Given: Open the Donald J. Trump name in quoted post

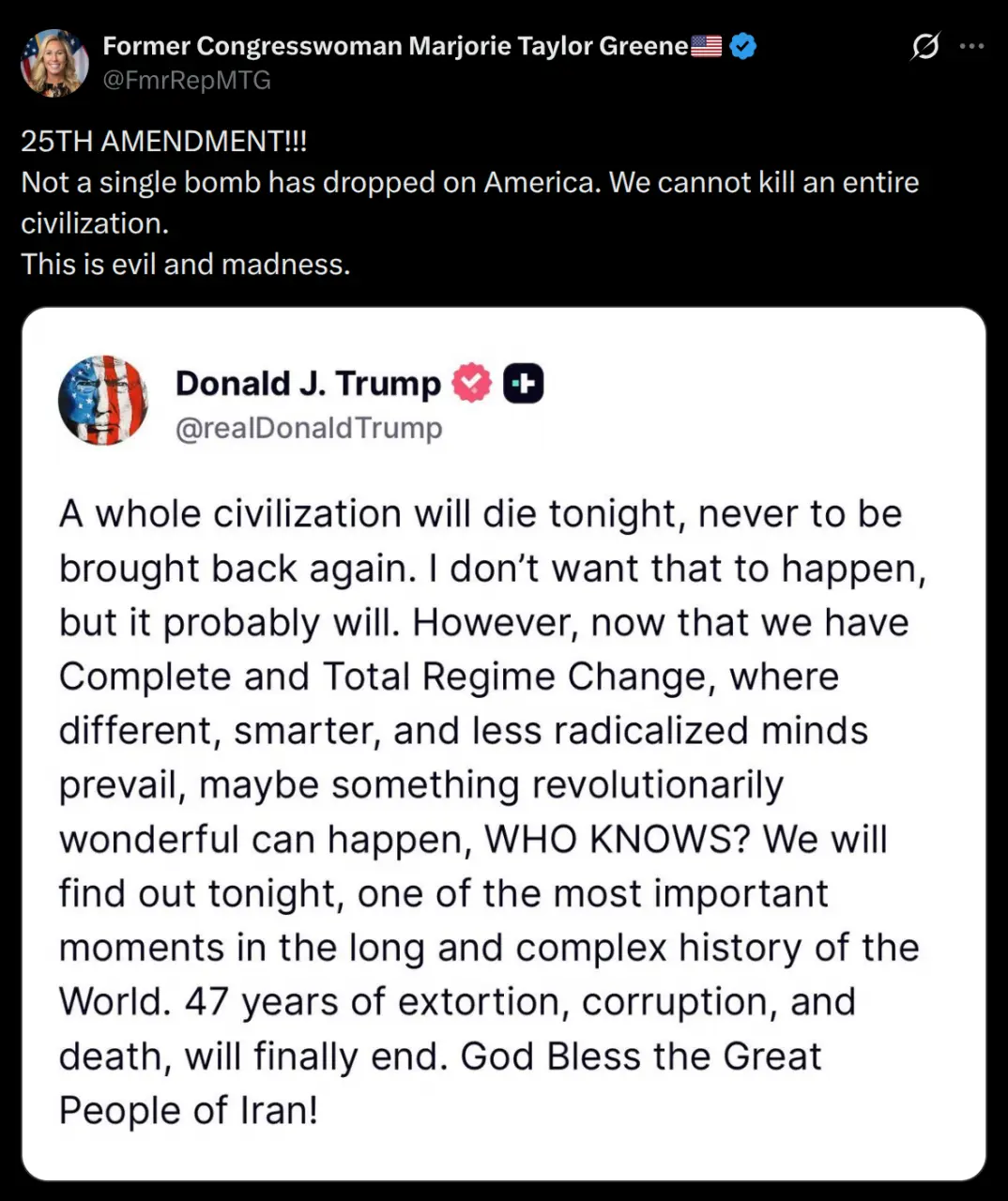Looking at the screenshot, I should (x=308, y=383).
